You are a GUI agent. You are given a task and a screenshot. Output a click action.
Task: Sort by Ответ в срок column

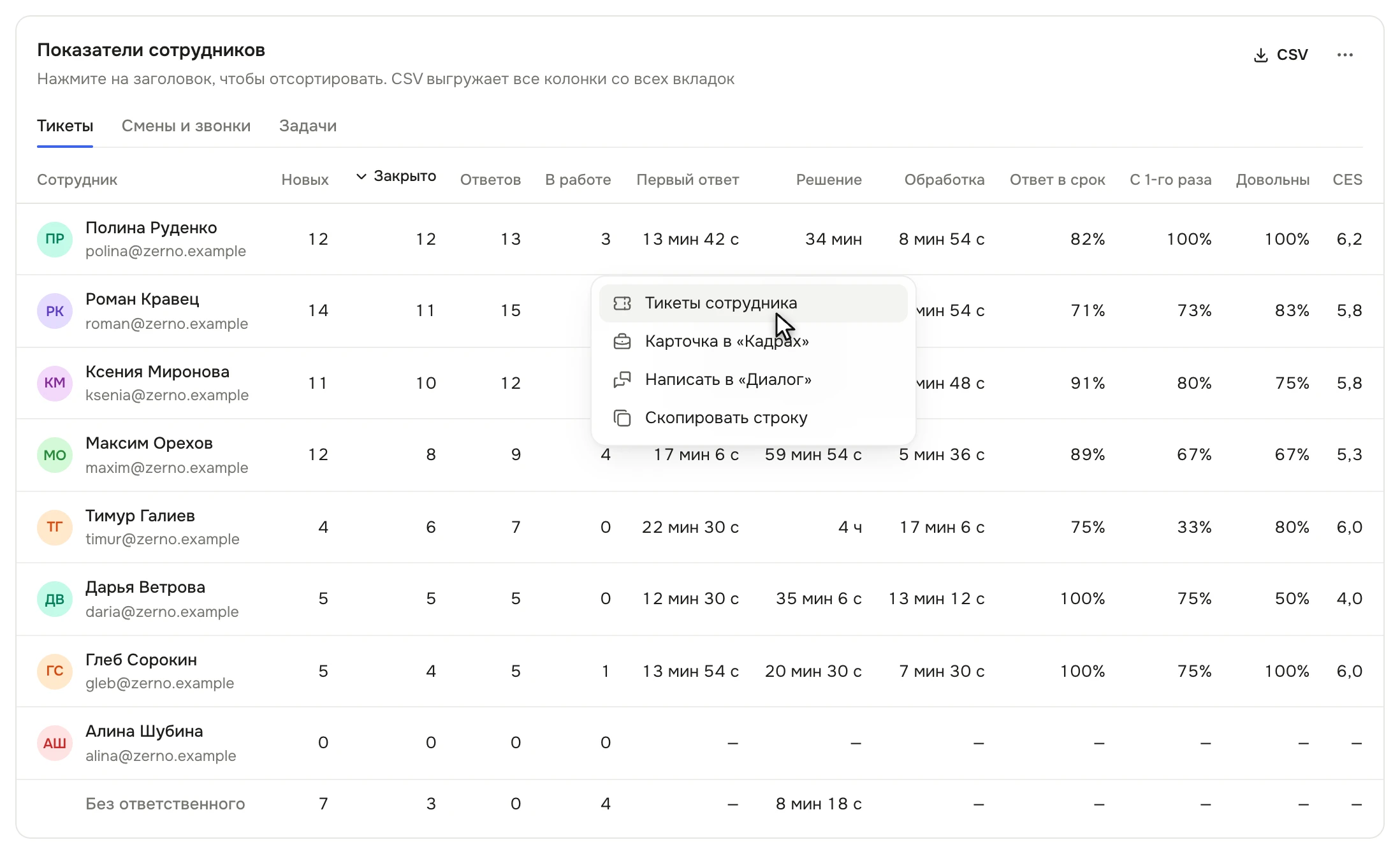tap(1057, 180)
